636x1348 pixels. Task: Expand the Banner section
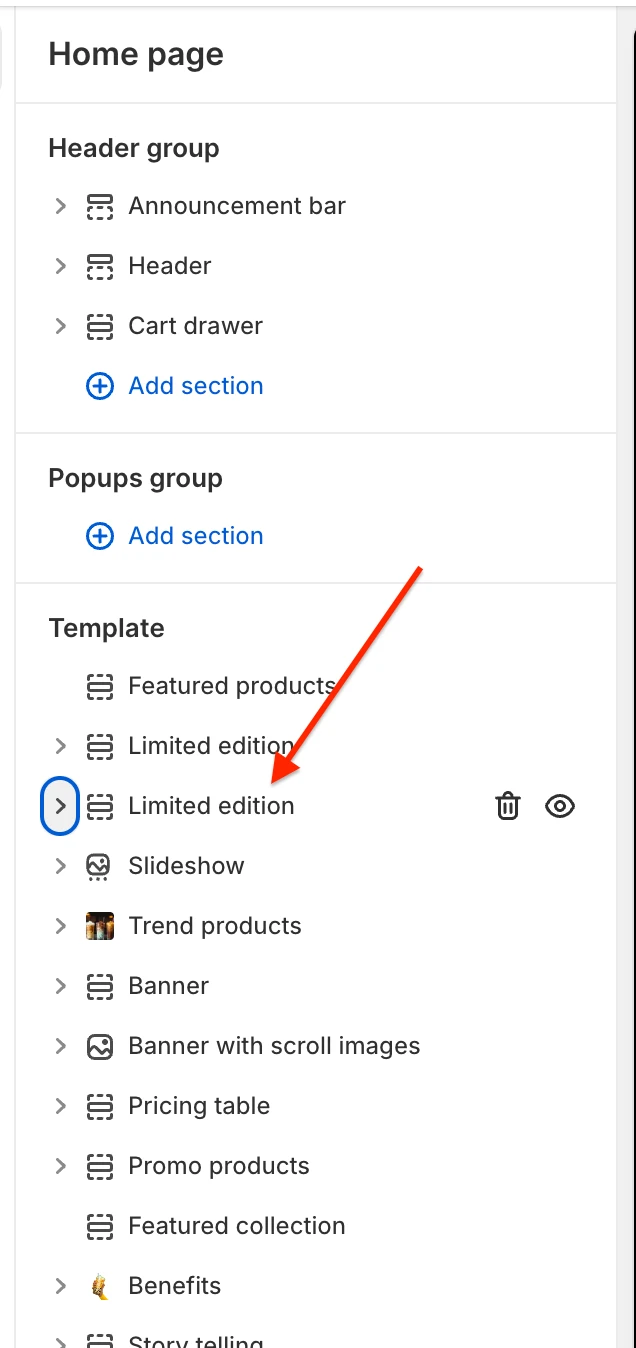61,986
